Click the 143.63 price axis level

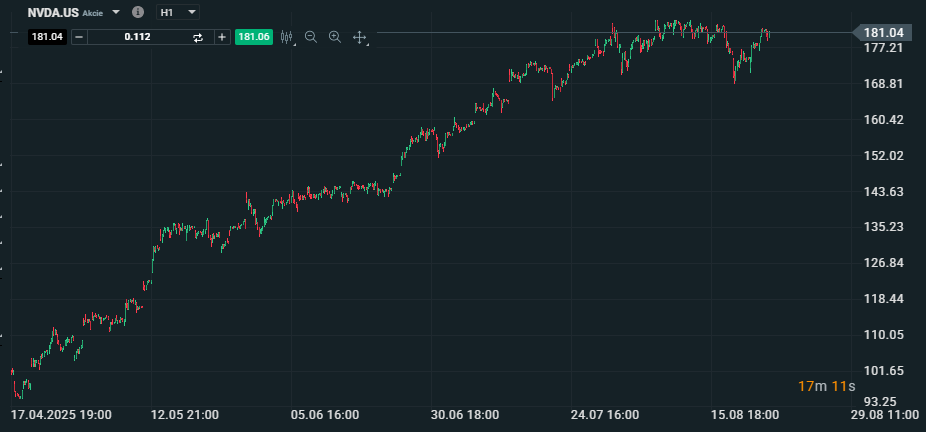883,191
